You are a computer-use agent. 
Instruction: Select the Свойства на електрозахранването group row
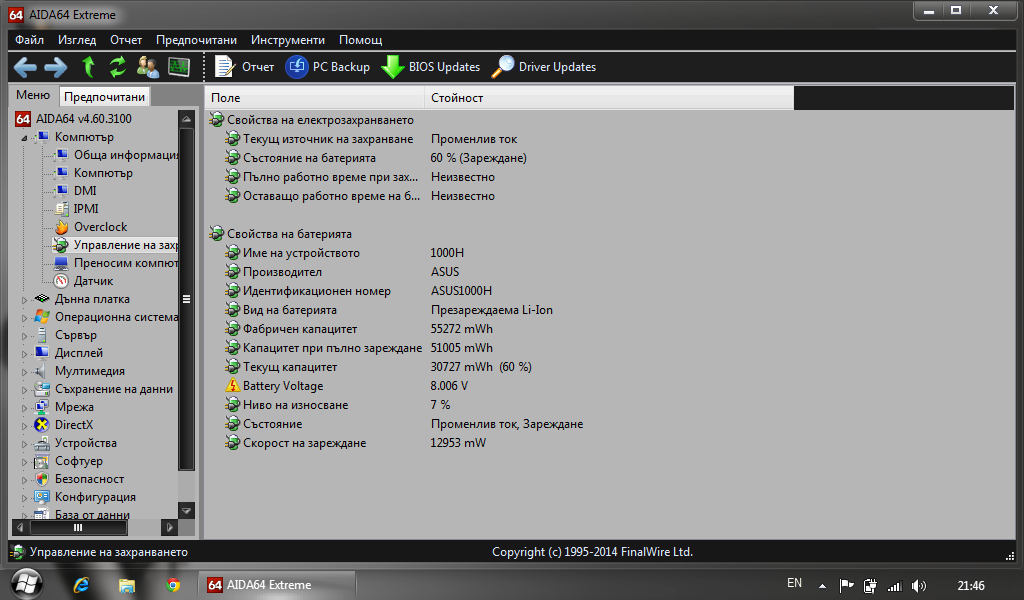312,120
